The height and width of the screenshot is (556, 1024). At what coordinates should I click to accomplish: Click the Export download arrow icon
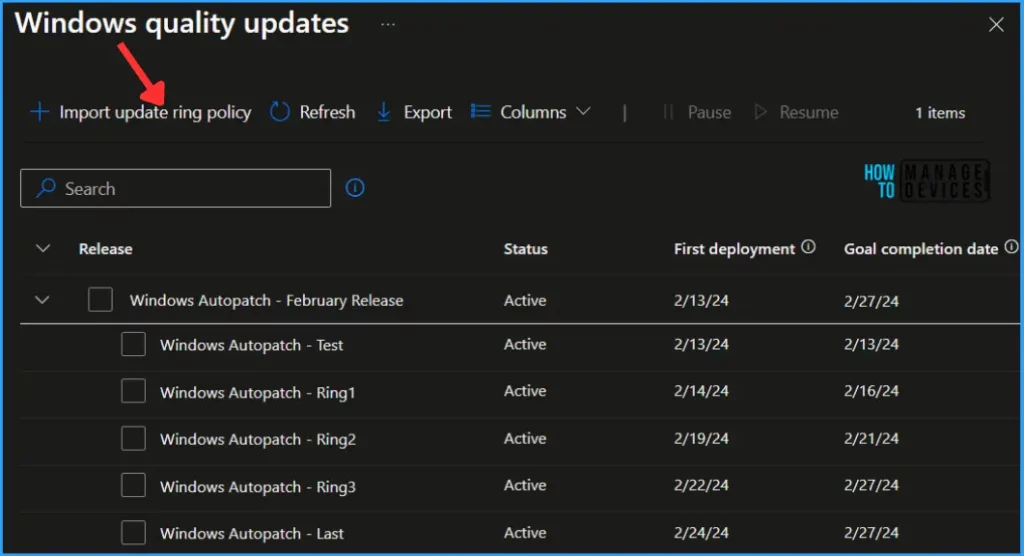tap(384, 112)
